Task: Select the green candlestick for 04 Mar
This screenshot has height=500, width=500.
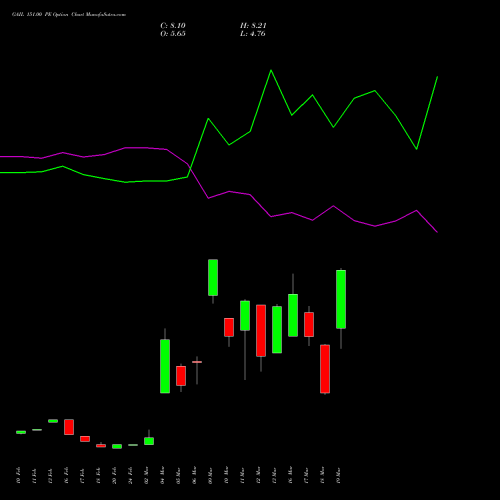Action: coord(165,366)
